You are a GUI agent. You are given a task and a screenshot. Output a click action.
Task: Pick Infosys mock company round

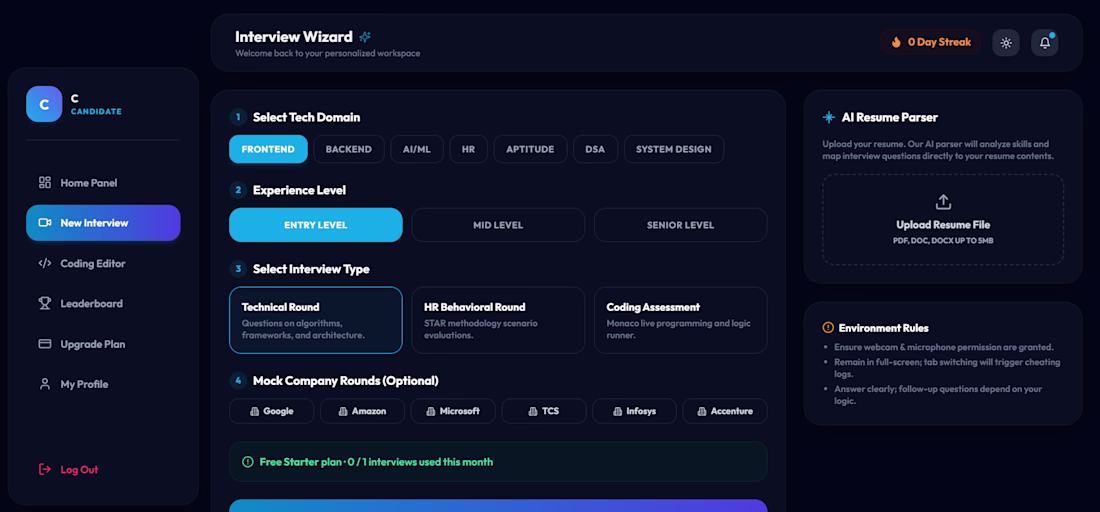pyautogui.click(x=634, y=412)
